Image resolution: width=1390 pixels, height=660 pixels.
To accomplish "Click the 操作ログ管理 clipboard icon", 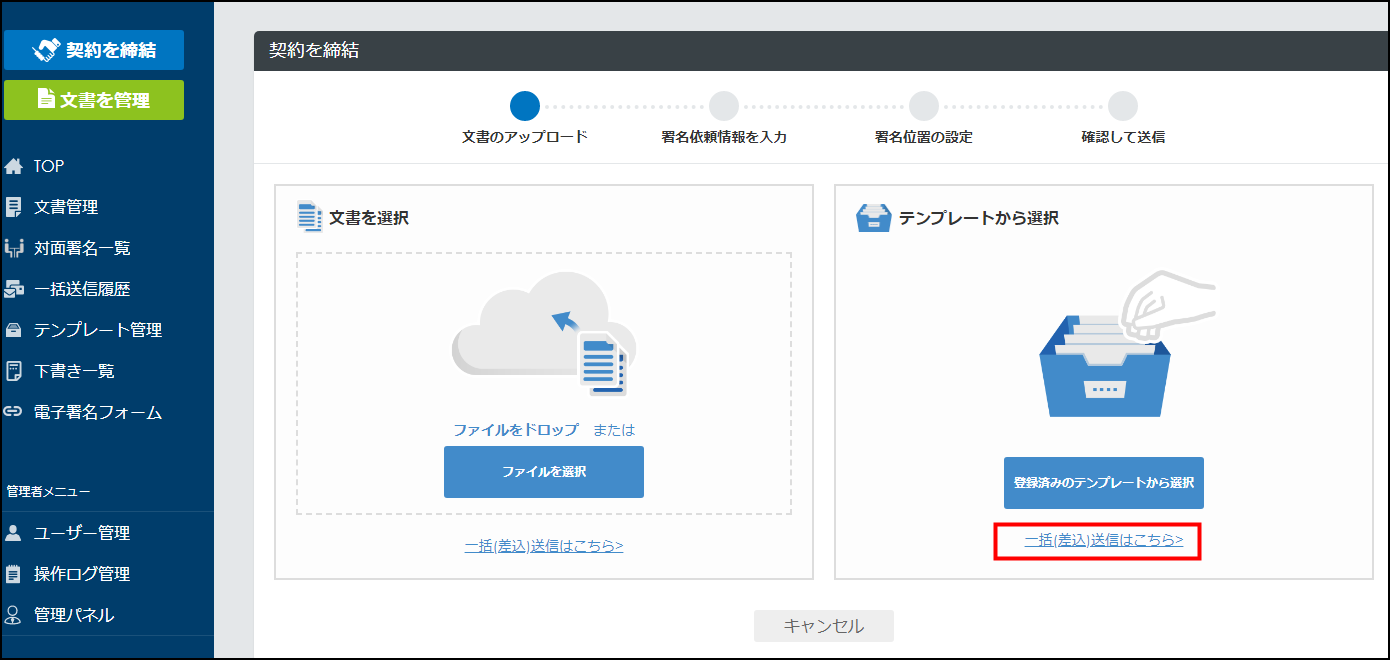I will 14,574.
